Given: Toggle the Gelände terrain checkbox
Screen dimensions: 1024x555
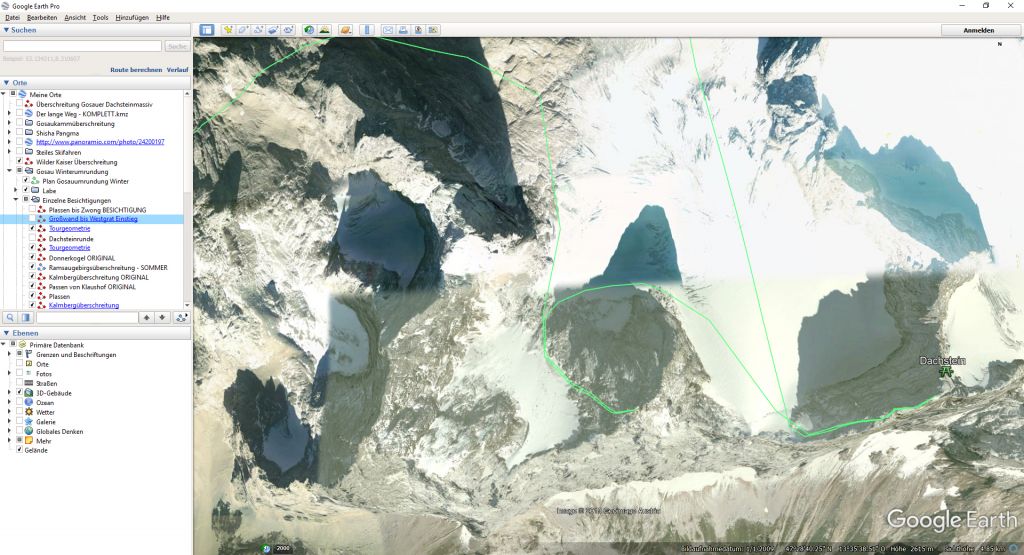Looking at the screenshot, I should point(20,450).
